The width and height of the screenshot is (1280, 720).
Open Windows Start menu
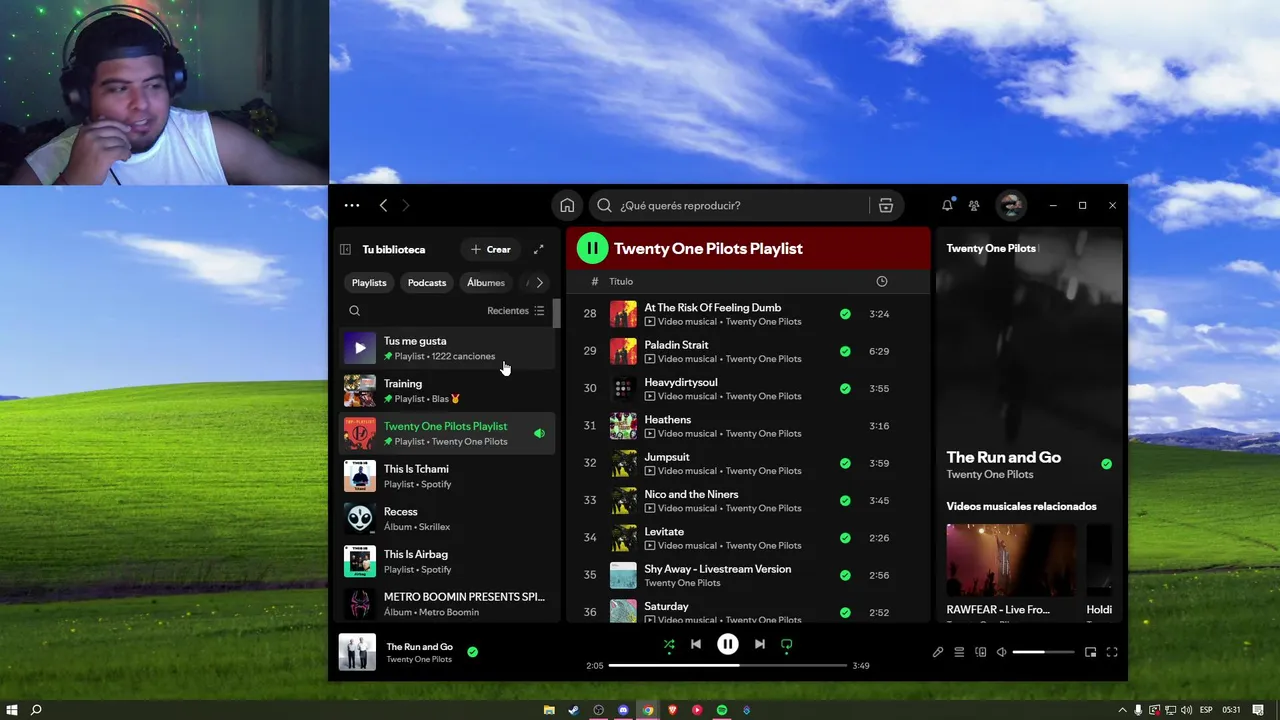coord(12,710)
